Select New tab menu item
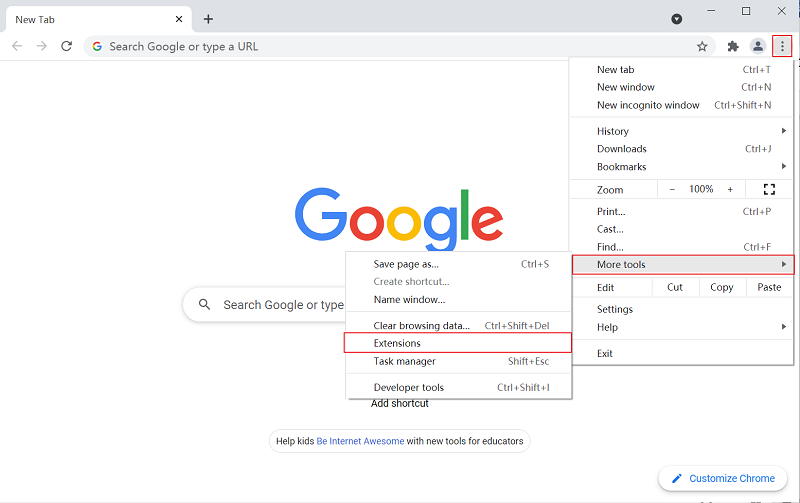 pyautogui.click(x=682, y=69)
